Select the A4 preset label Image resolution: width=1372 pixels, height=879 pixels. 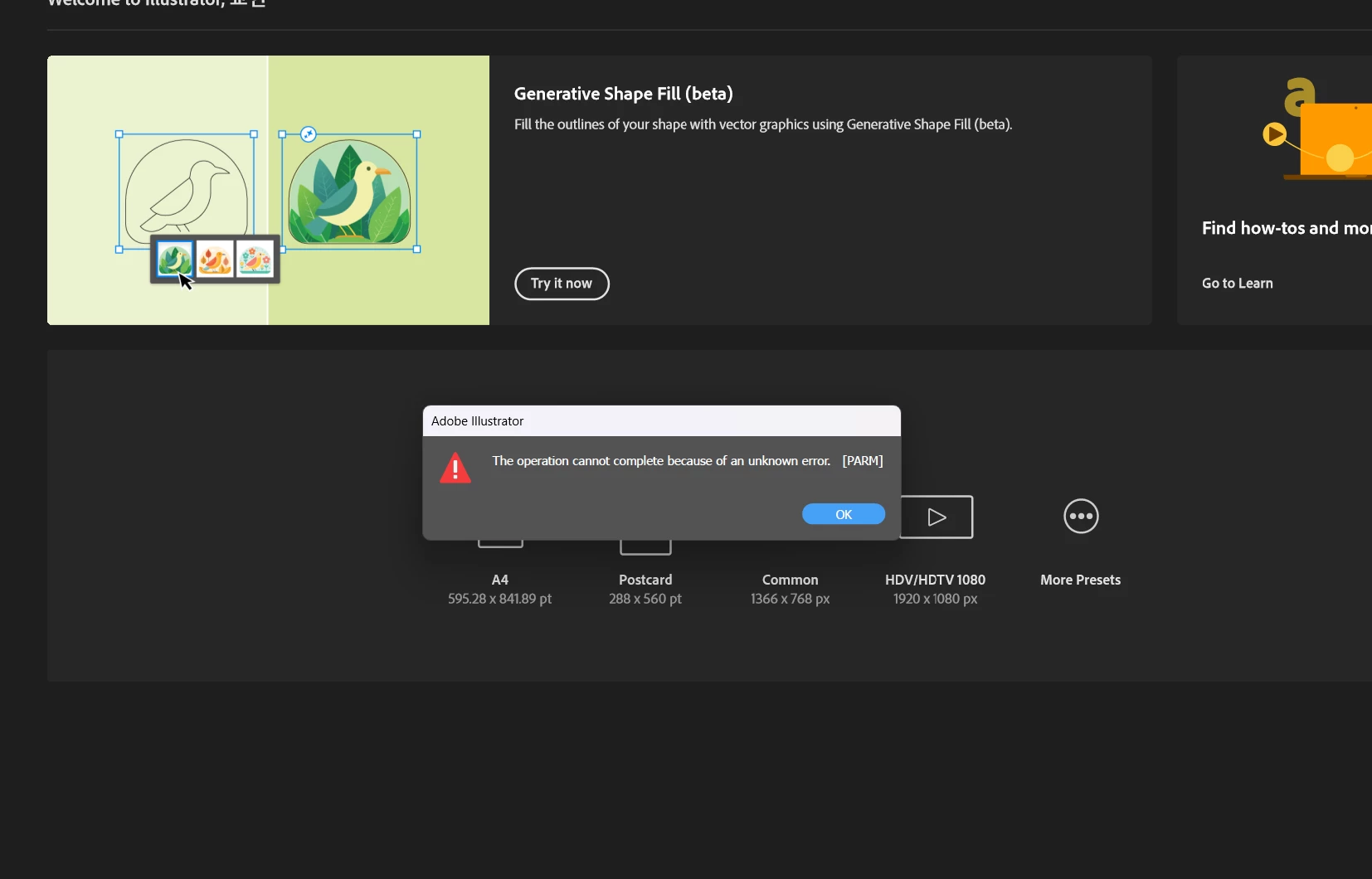[x=499, y=580]
